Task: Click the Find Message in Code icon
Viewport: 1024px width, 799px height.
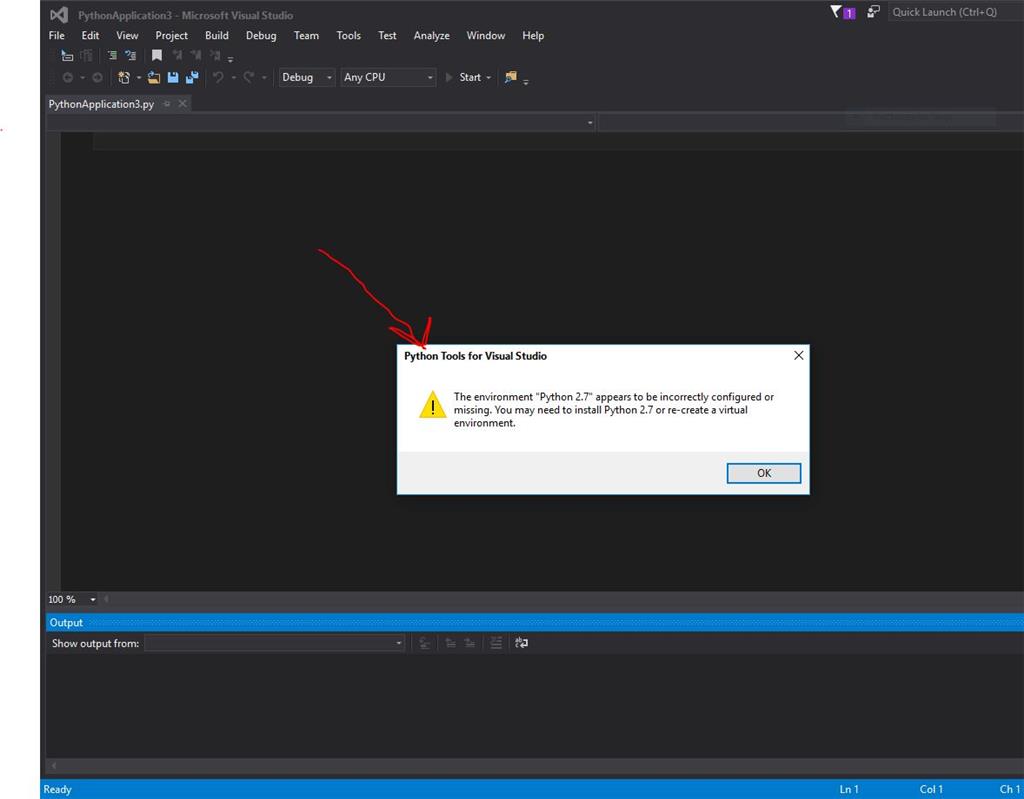Action: (424, 643)
